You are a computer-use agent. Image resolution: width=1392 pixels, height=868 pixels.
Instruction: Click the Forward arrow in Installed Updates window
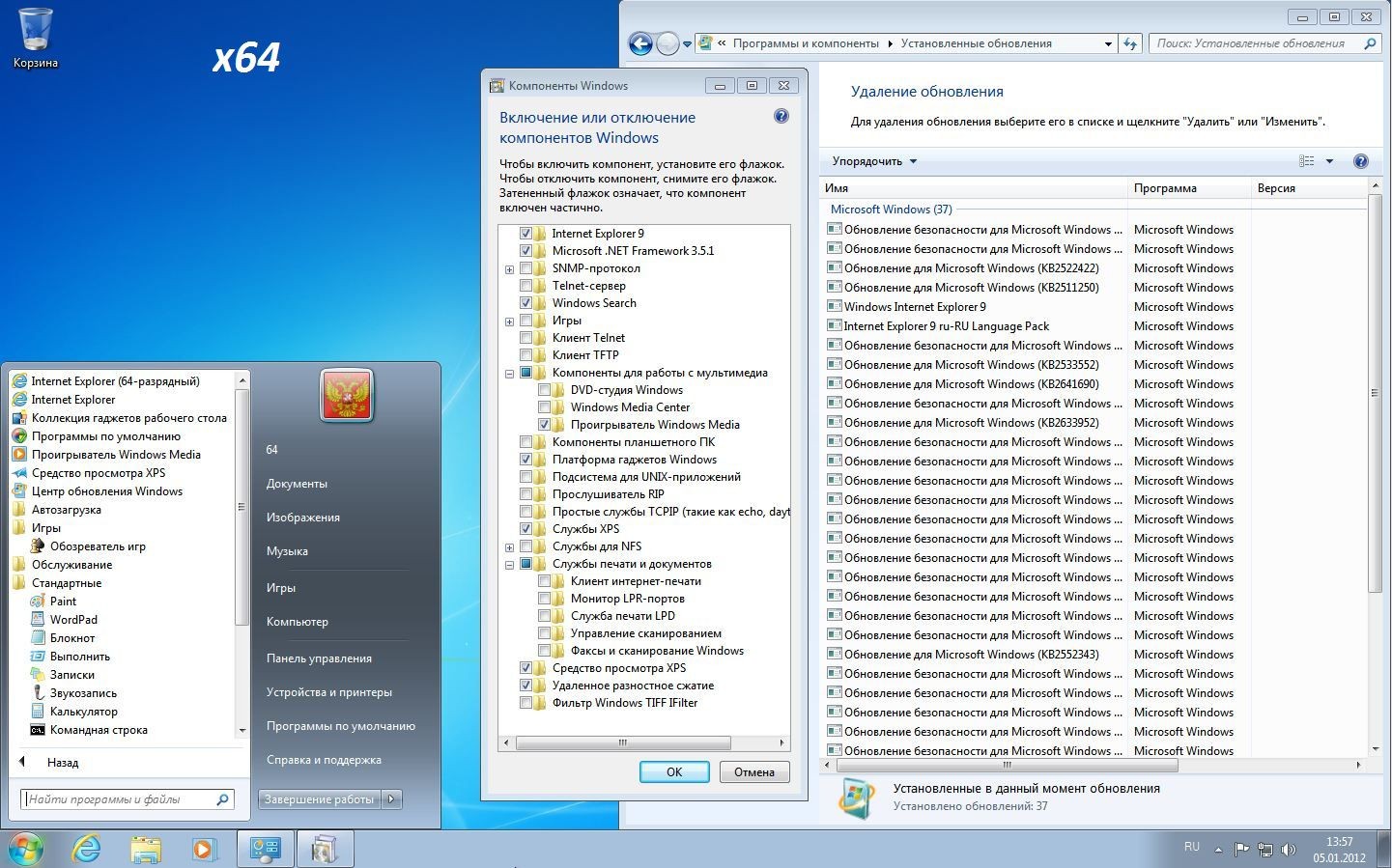point(668,43)
